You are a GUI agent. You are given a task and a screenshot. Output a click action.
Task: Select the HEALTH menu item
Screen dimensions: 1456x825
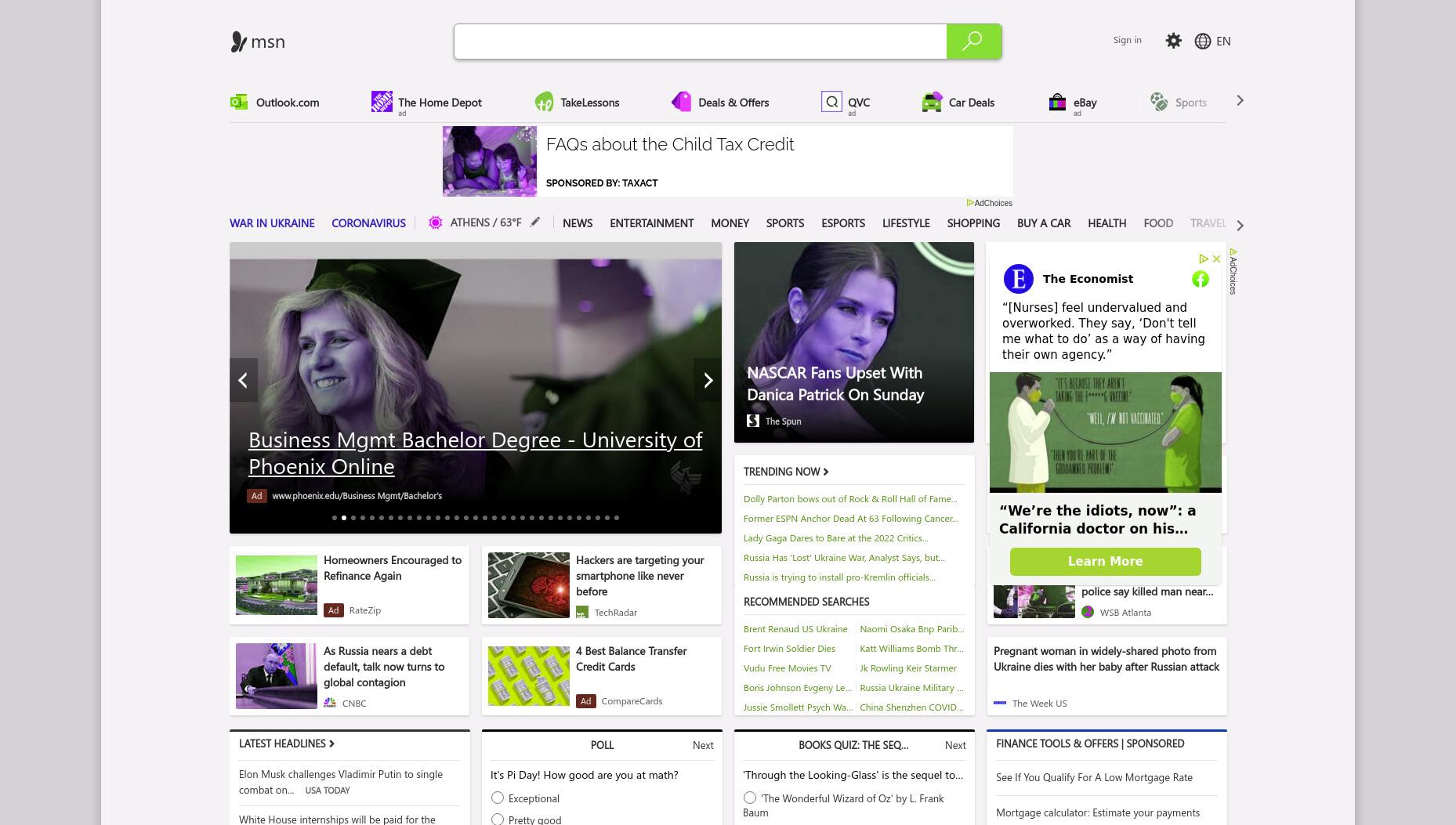(1106, 223)
